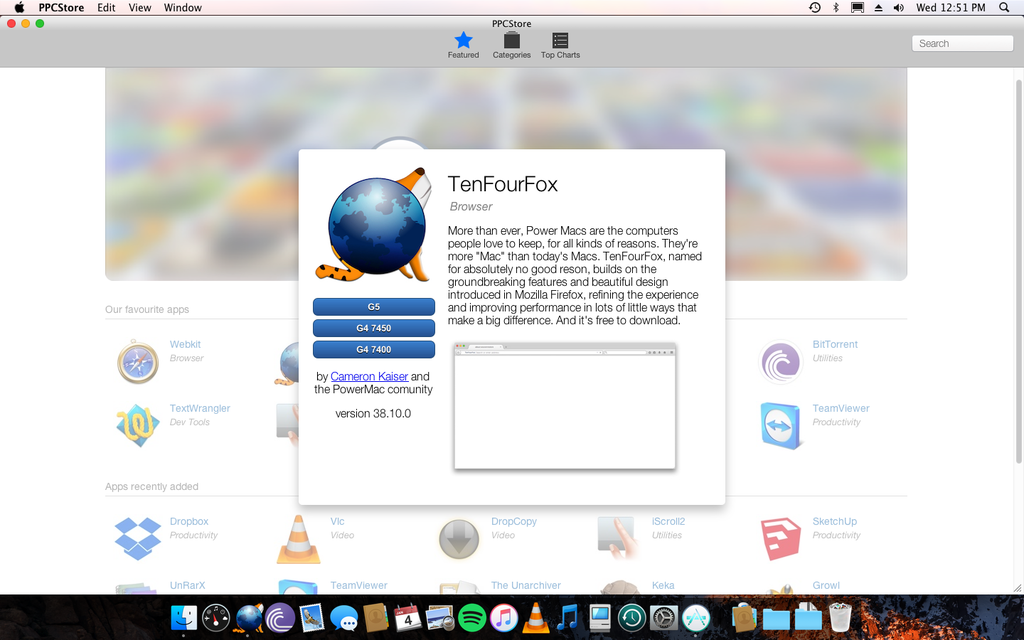Open Dashboard from the dock
1024x640 pixels.
216,617
